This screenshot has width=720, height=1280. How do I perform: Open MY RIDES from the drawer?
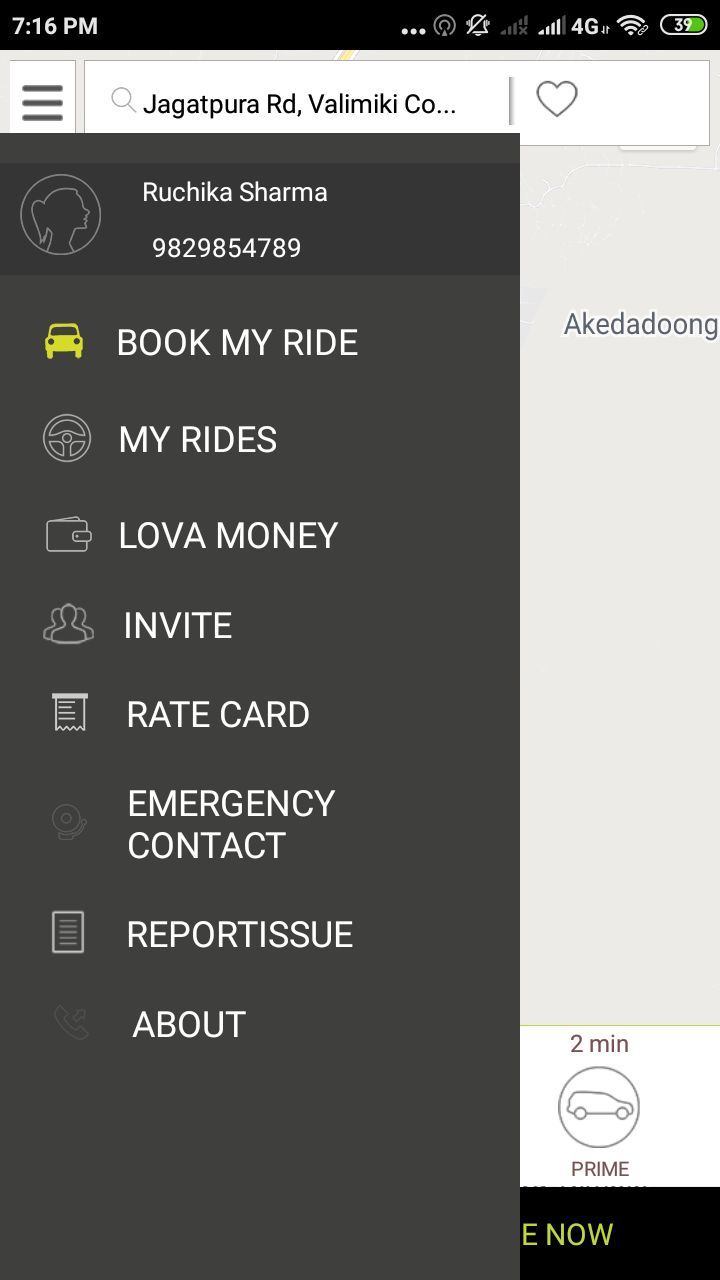(x=198, y=440)
